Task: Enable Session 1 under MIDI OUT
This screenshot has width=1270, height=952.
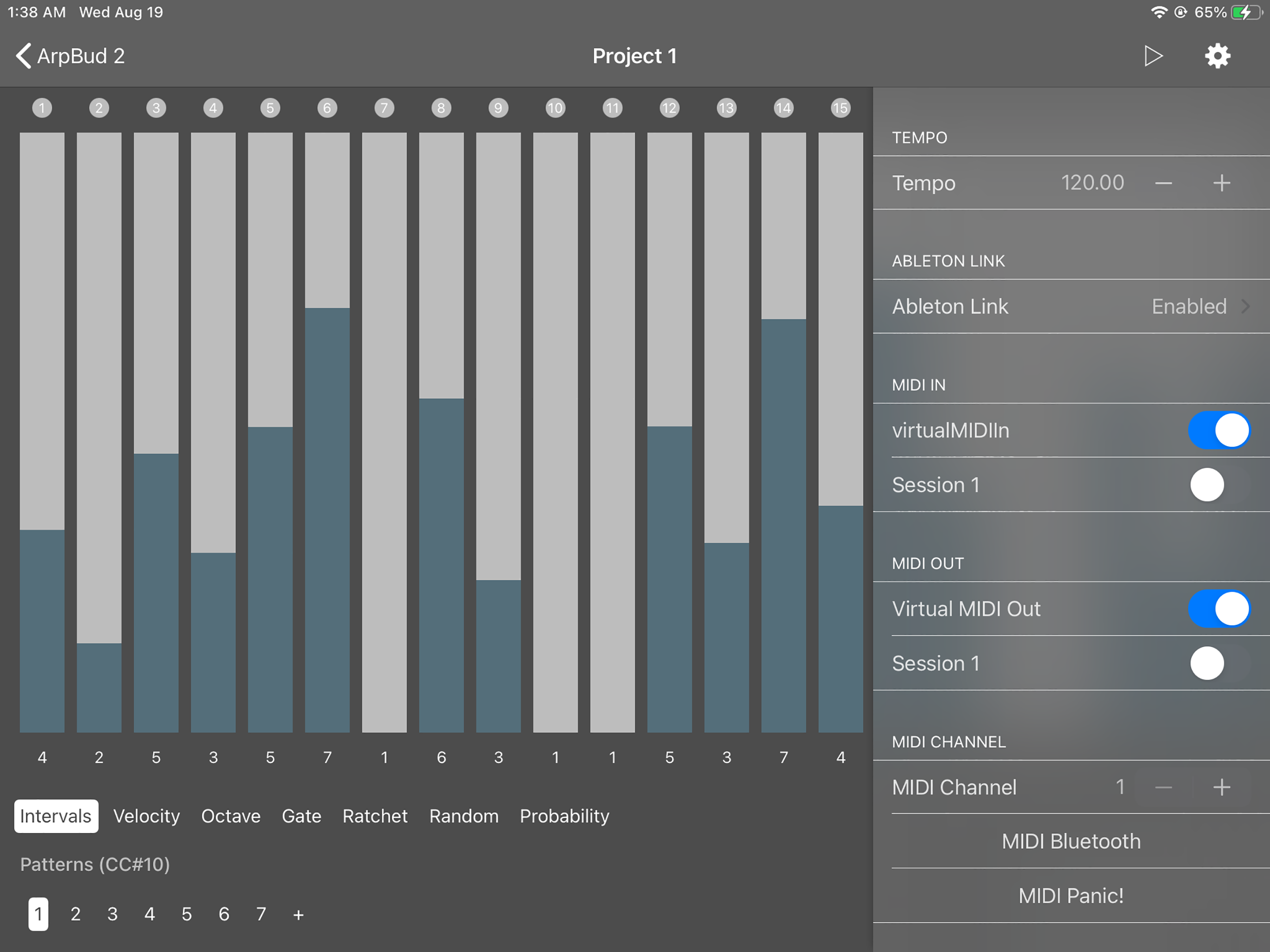Action: pyautogui.click(x=1218, y=663)
